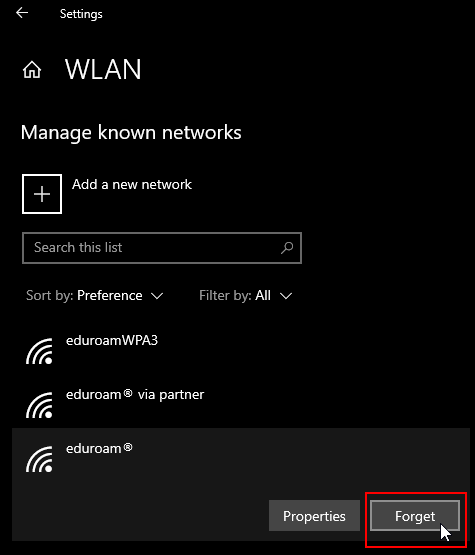Expand the Filter by chevron arrow
The width and height of the screenshot is (475, 555).
(286, 296)
